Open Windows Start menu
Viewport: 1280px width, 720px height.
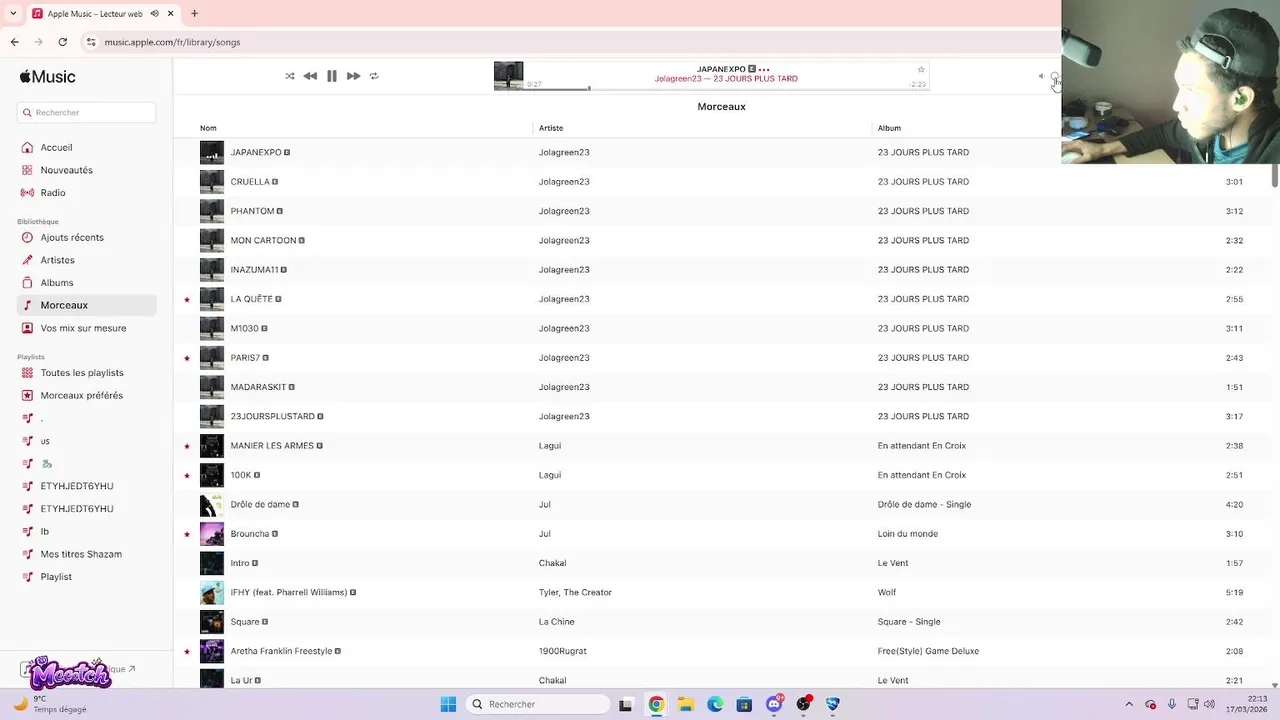(x=448, y=704)
